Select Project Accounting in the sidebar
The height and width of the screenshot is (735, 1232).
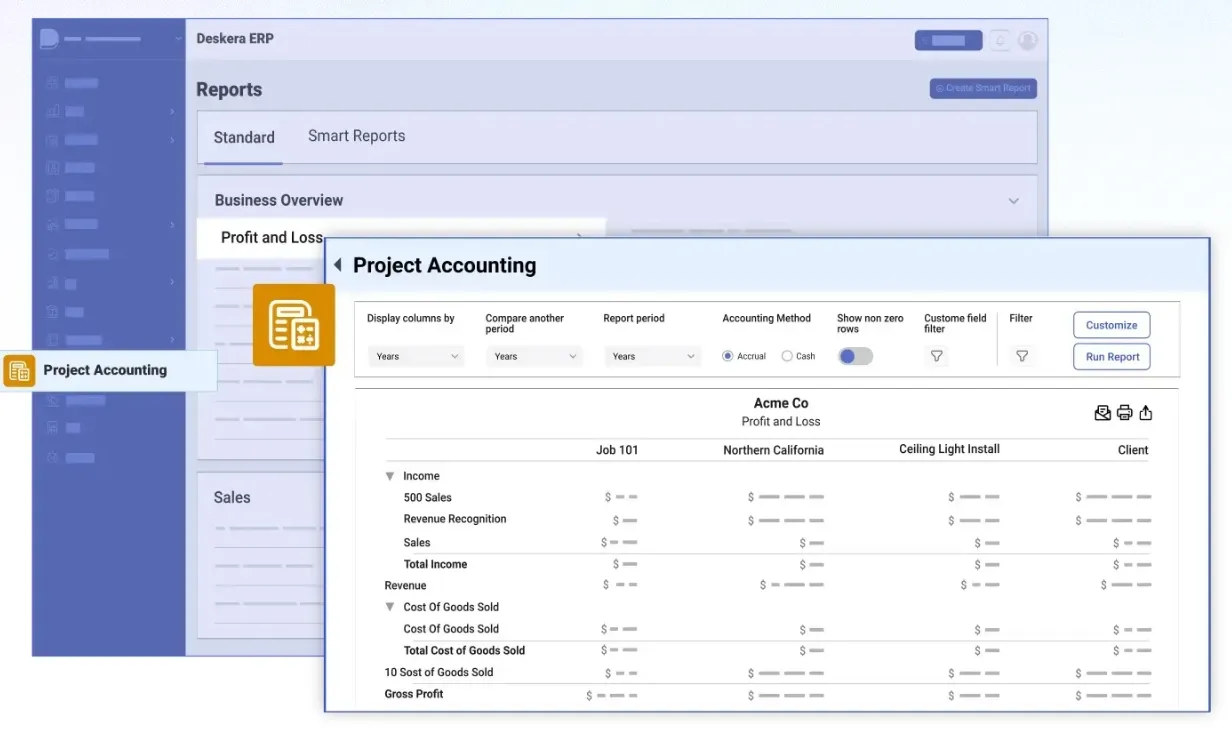tap(105, 370)
